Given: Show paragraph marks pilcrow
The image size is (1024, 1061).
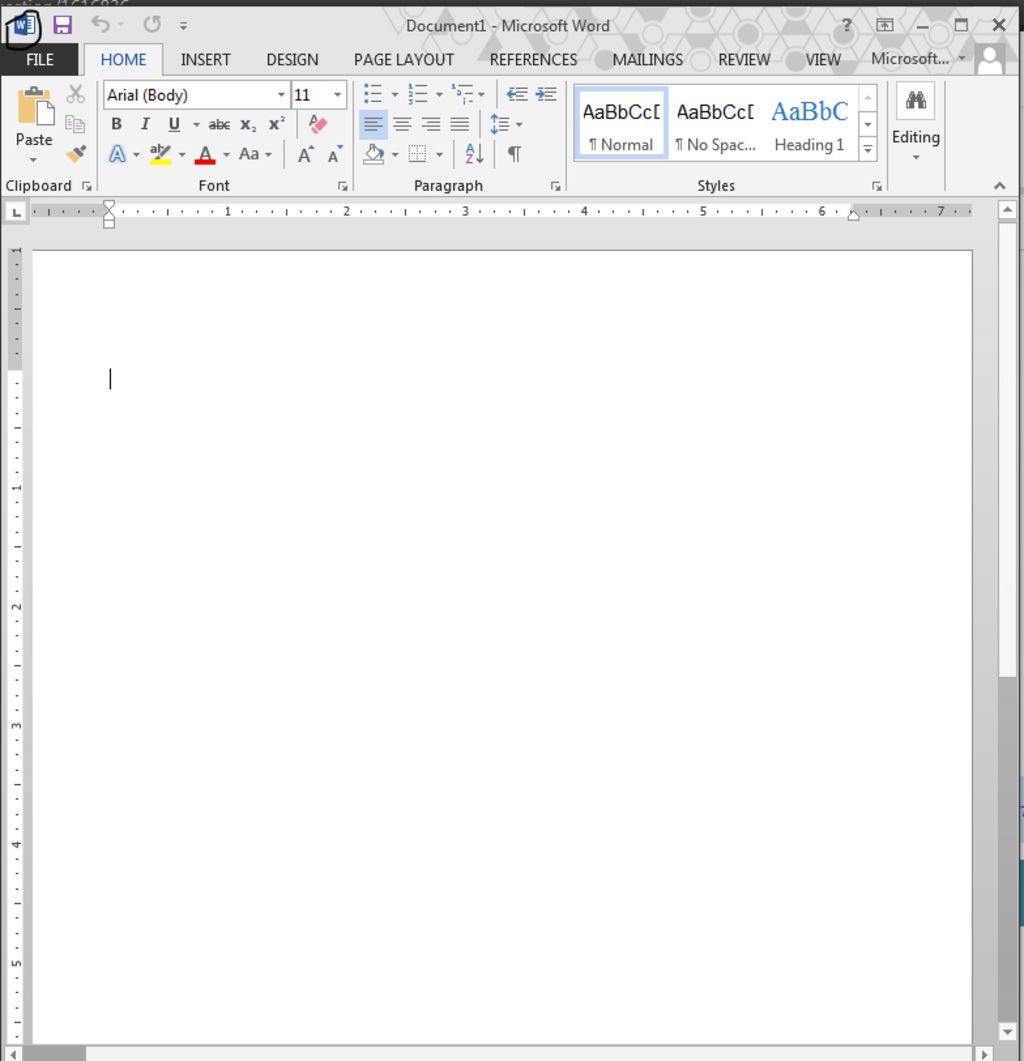Looking at the screenshot, I should pyautogui.click(x=514, y=154).
